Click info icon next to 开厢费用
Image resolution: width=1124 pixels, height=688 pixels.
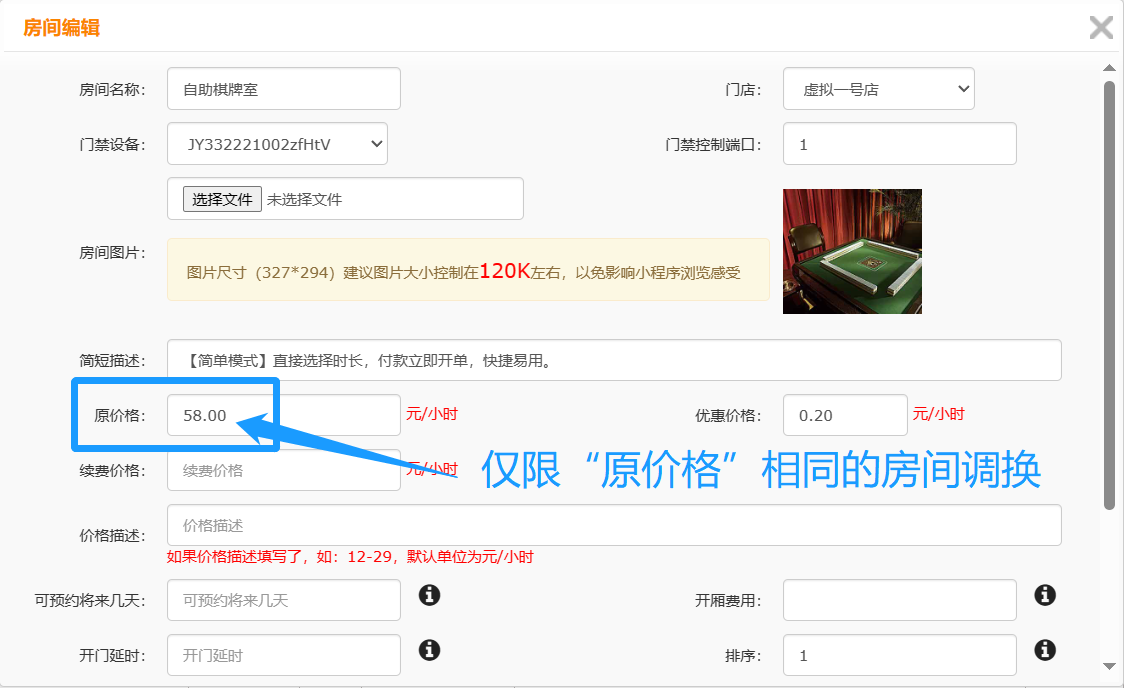pos(1044,595)
